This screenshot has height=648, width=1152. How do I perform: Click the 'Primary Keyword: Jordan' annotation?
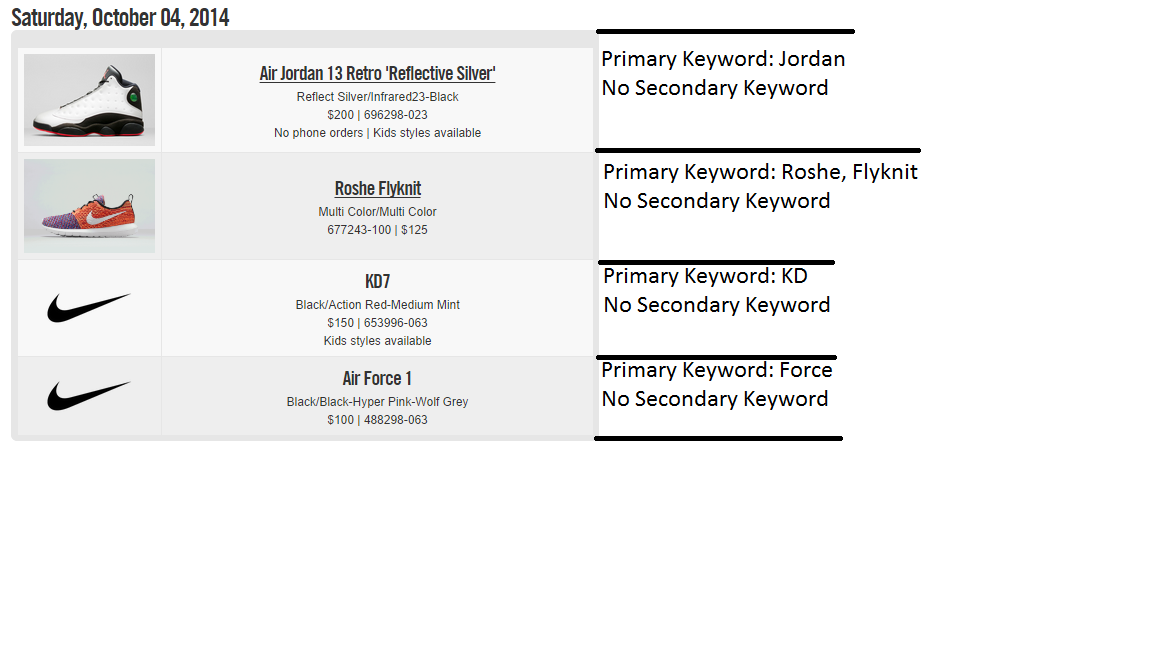(x=723, y=59)
